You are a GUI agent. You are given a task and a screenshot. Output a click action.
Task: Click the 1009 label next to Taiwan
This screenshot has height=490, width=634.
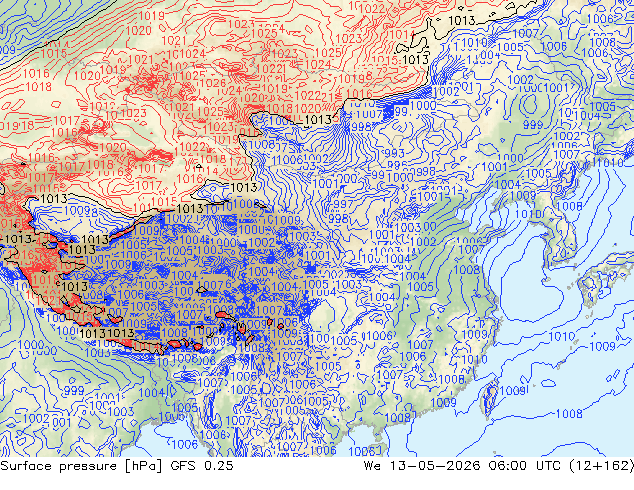[x=513, y=391]
